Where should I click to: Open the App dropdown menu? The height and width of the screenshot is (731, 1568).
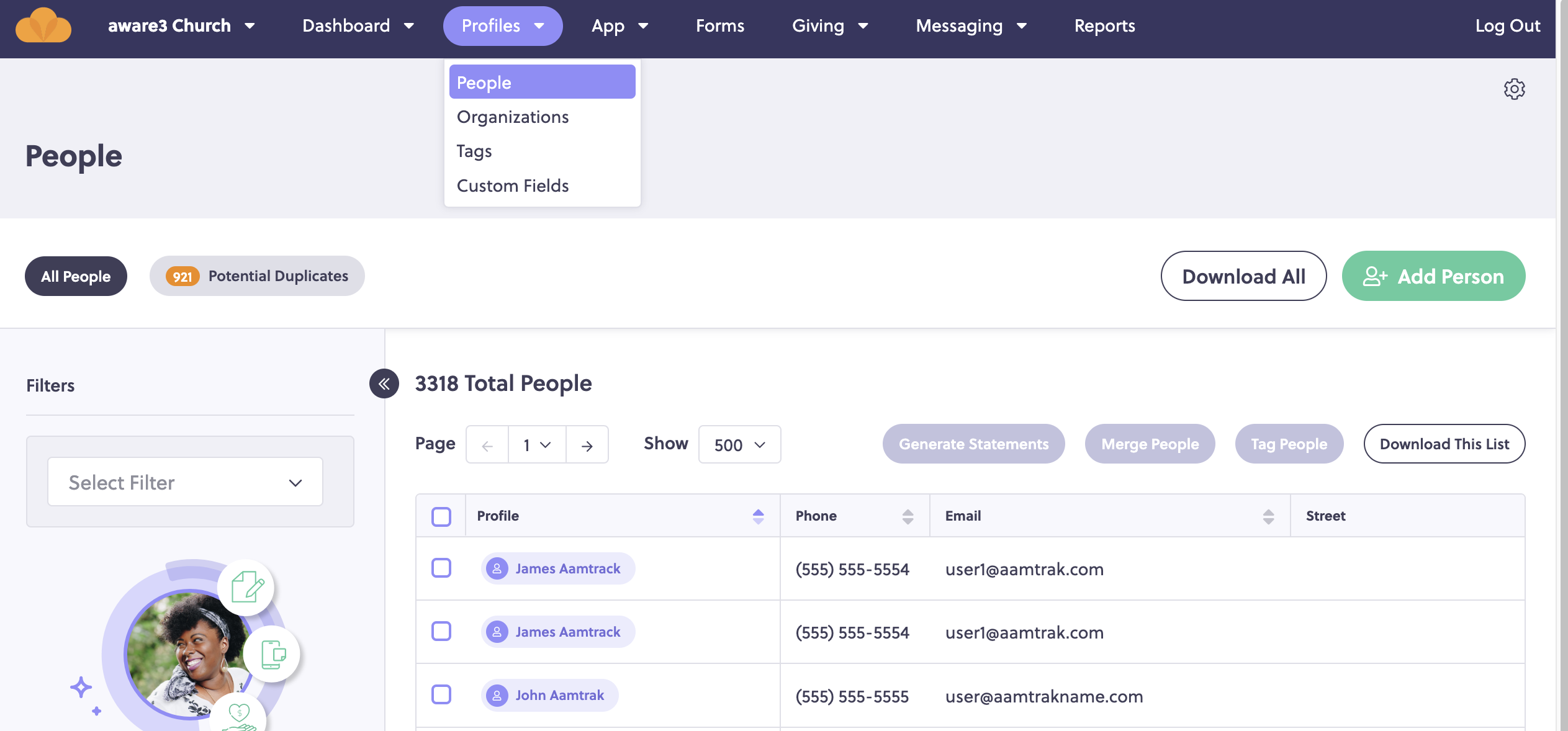click(620, 25)
